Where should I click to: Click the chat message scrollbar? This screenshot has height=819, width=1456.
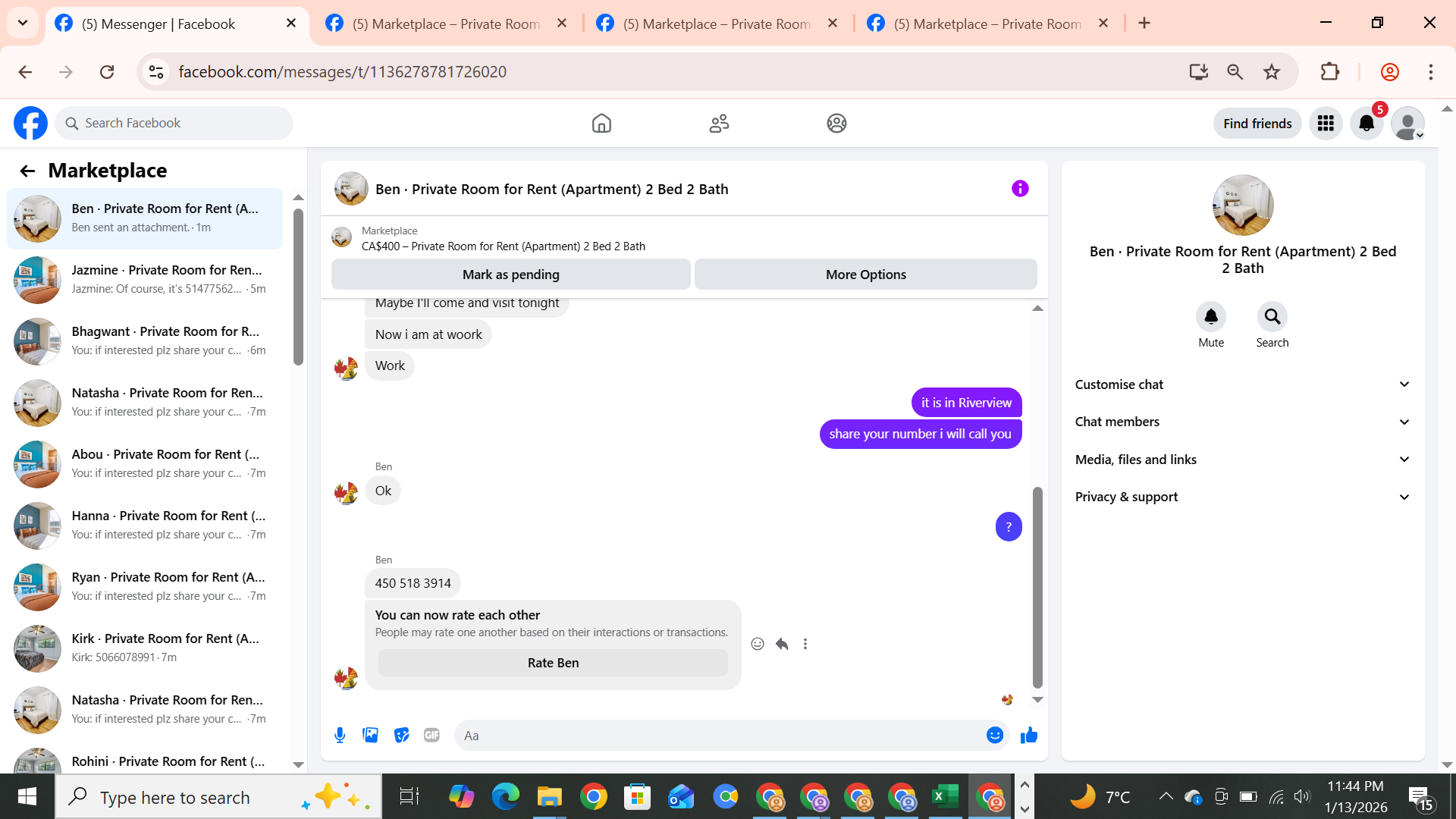click(1037, 588)
